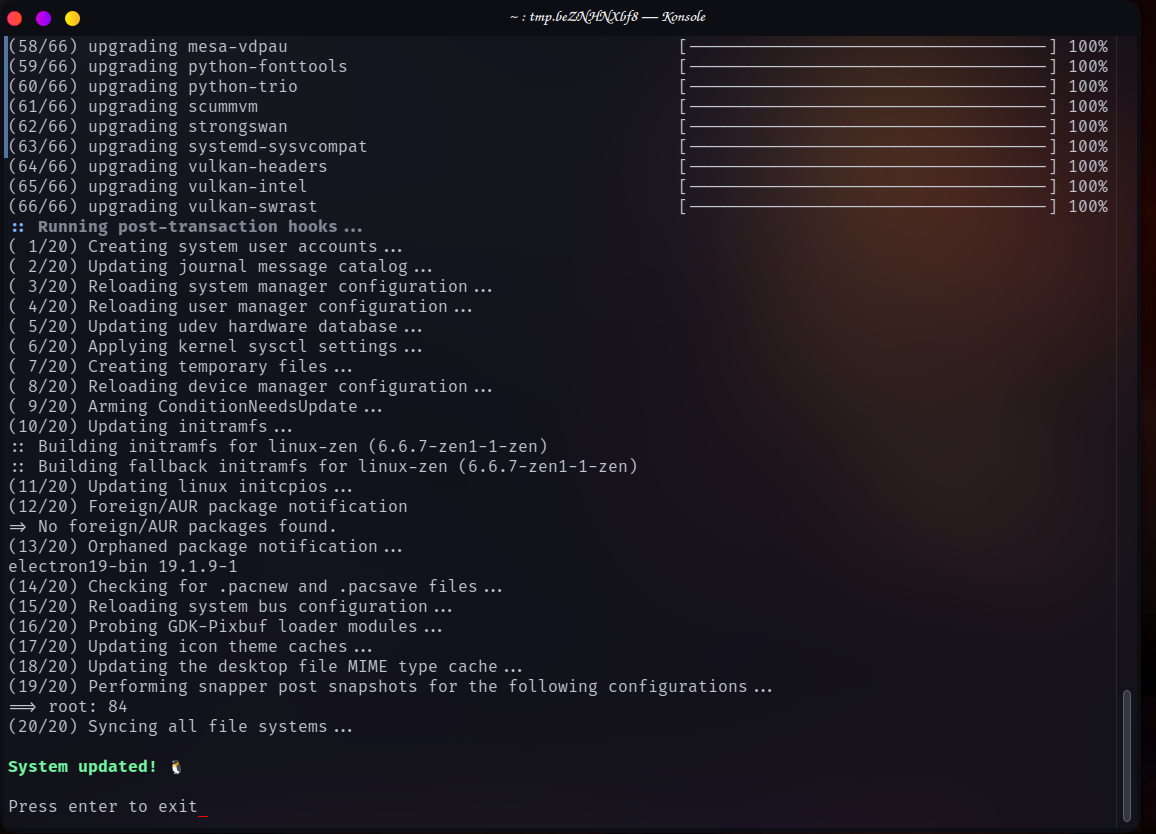The height and width of the screenshot is (834, 1156).
Task: Click the 'Press enter to exit' prompt line
Action: (x=103, y=807)
